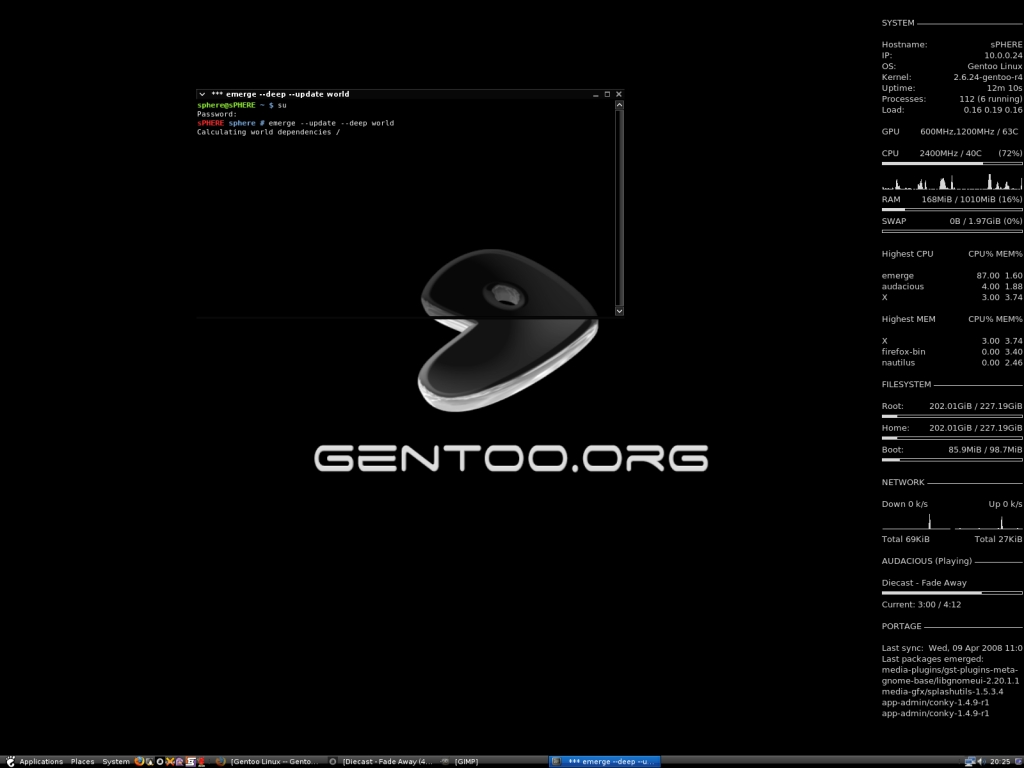
Task: Click the 'Calculating world dependencies' line
Action: [268, 132]
